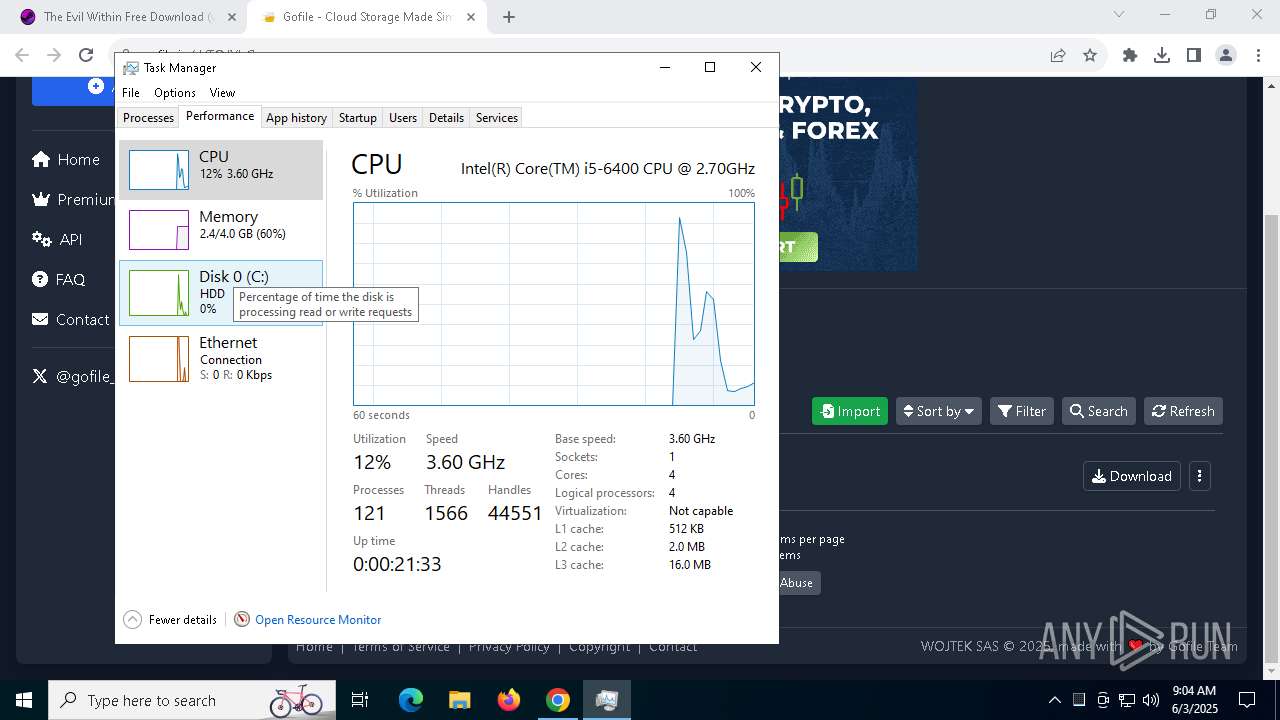Viewport: 1280px width, 720px height.
Task: Click the API gears icon in sidebar
Action: (x=41, y=239)
